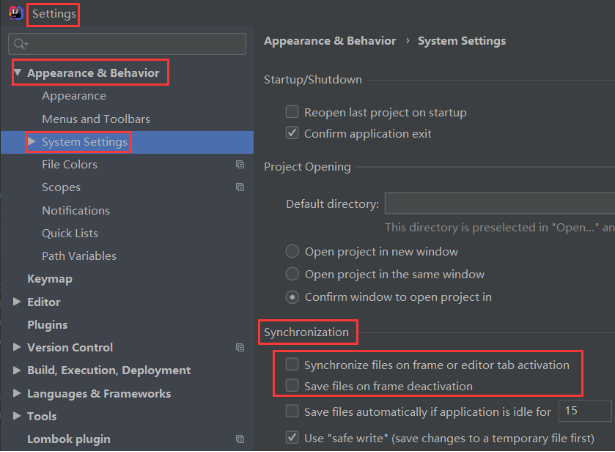Select Open project in new window
This screenshot has height=452, width=615.
coord(292,251)
